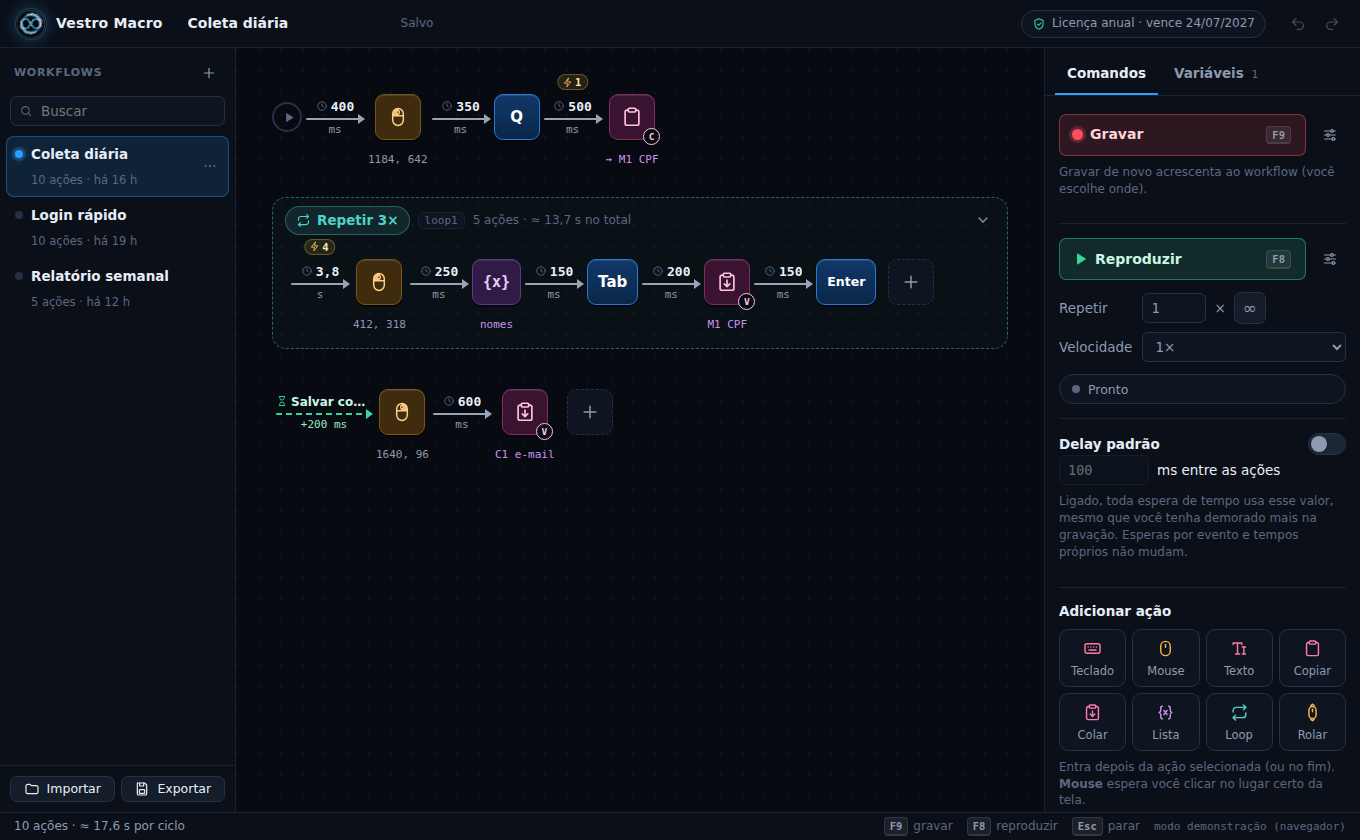Click the status bar '10 ações · ≈ 17,6 s por ciclo'

99,826
